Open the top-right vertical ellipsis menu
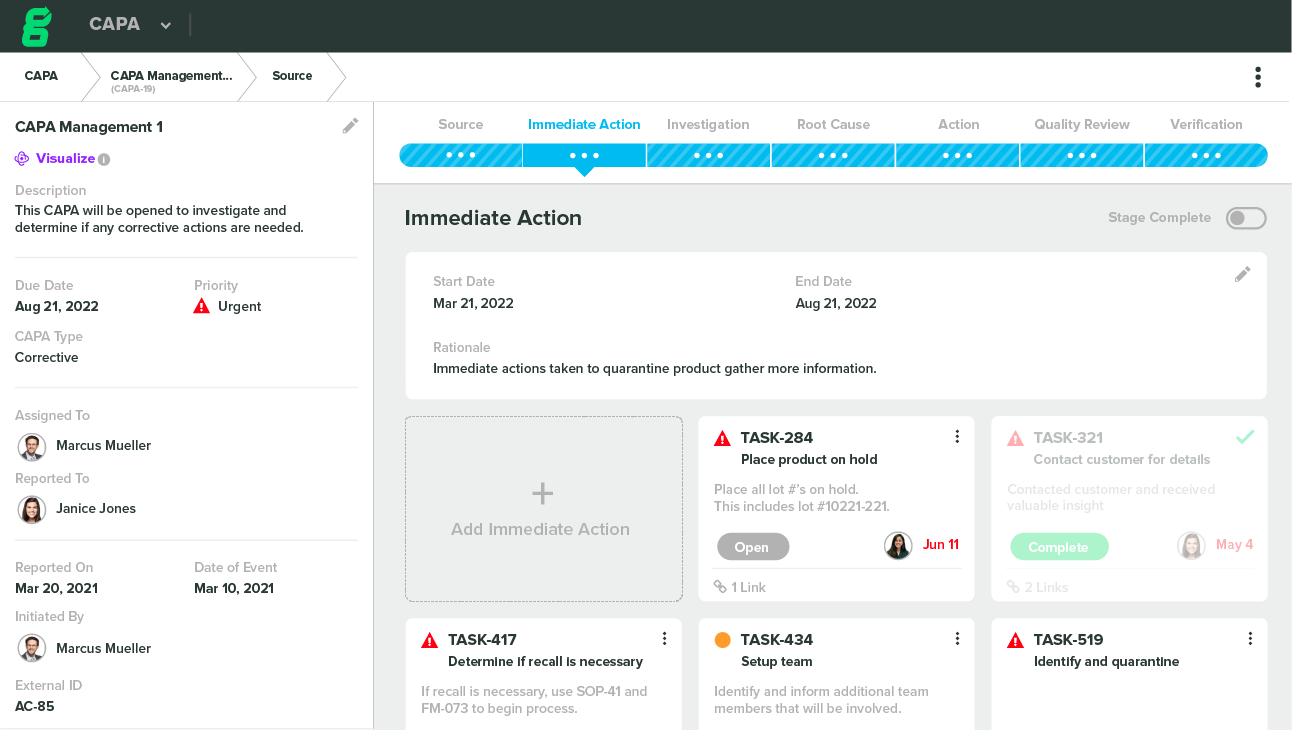 pyautogui.click(x=1258, y=77)
